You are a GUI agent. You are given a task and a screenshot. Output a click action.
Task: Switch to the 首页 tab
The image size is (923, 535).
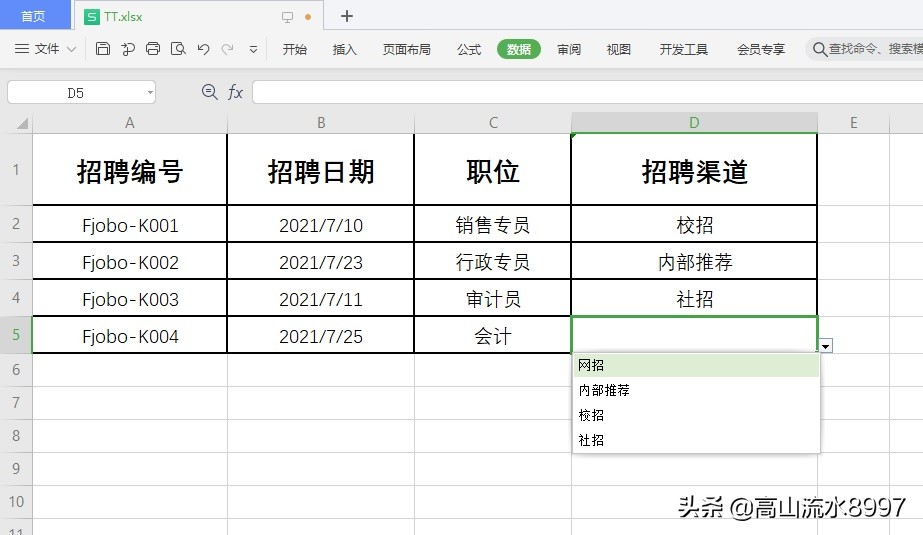tap(34, 16)
